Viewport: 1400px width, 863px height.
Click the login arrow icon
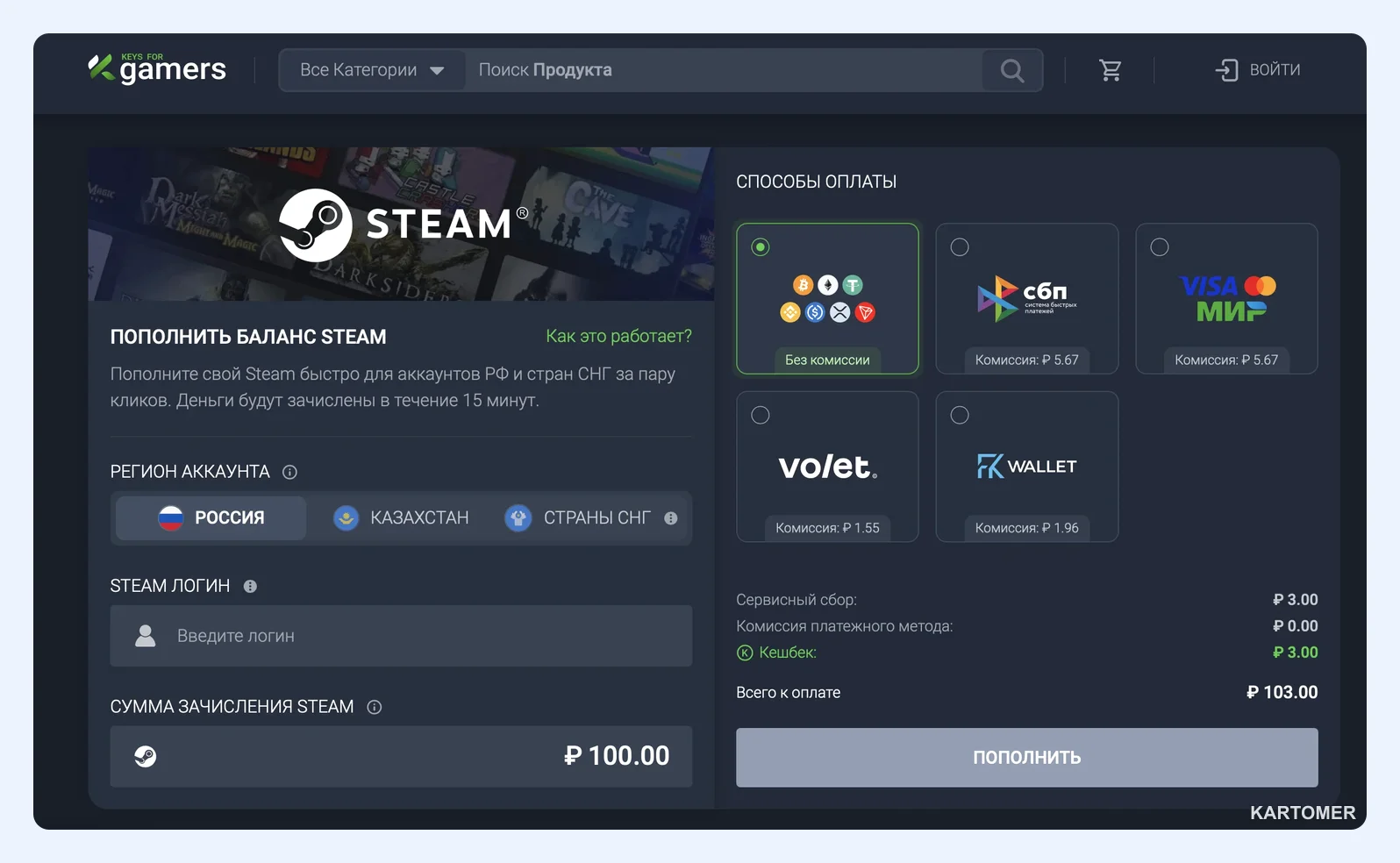tap(1226, 70)
